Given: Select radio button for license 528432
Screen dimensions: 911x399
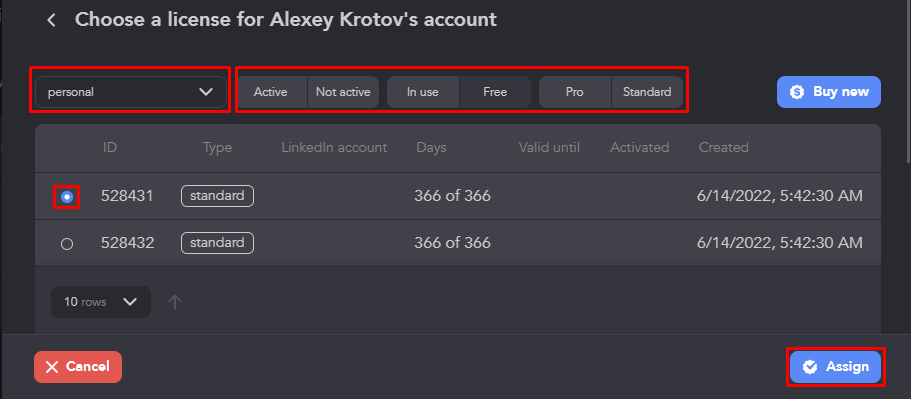Looking at the screenshot, I should 67,244.
